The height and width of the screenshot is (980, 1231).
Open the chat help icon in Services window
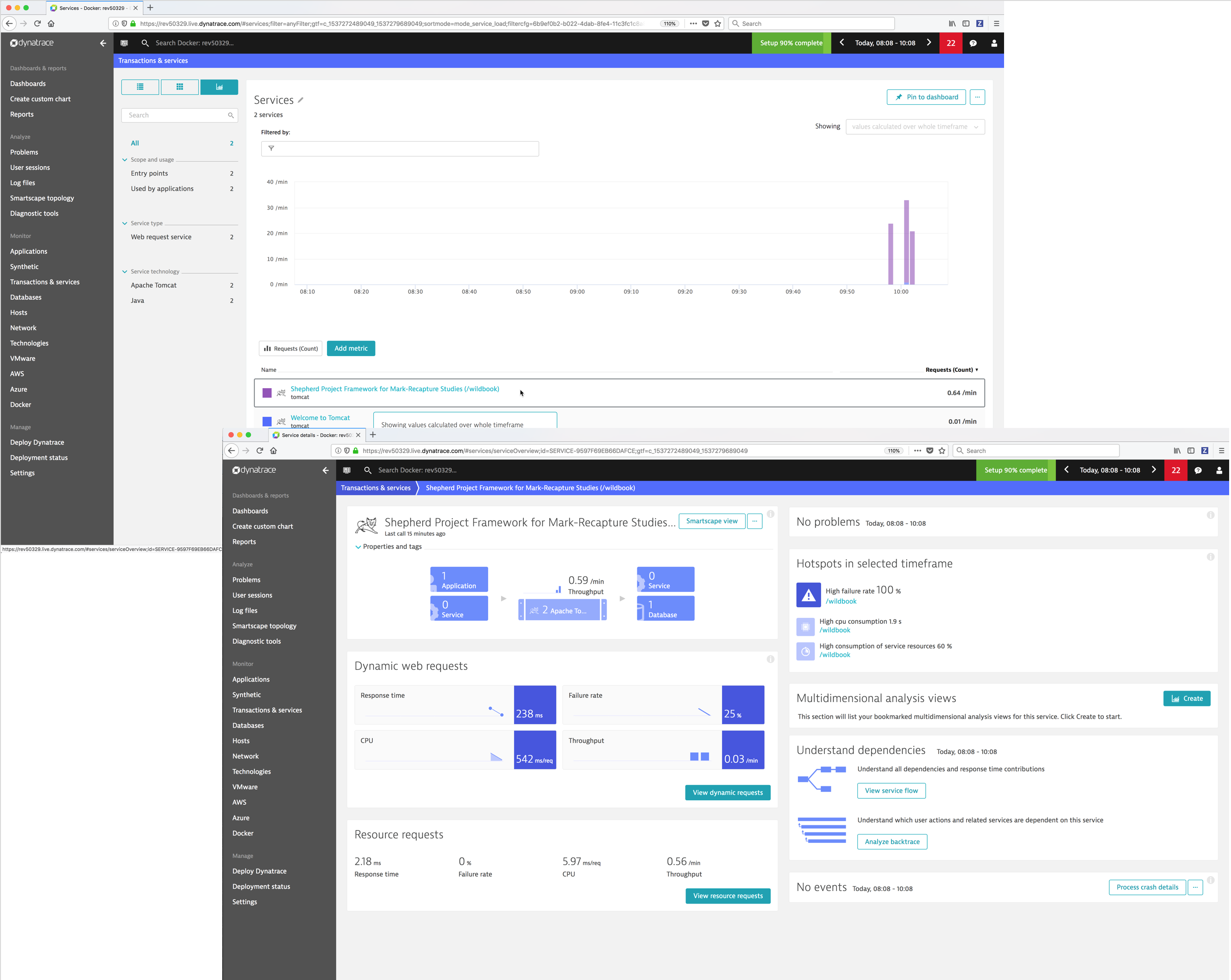click(x=973, y=43)
